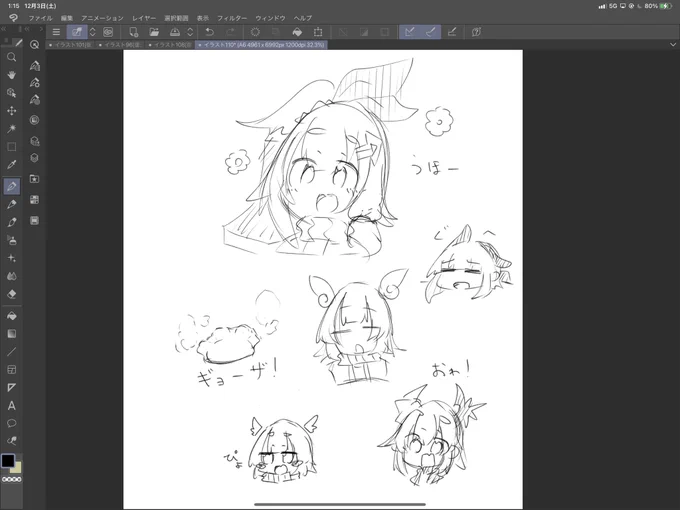This screenshot has height=510, width=680.
Task: Click the Redo arrow
Action: pos(231,32)
